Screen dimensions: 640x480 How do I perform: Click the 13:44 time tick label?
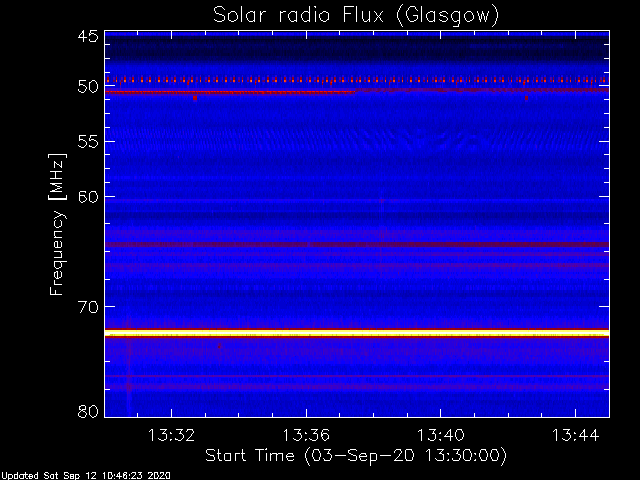coord(576,435)
